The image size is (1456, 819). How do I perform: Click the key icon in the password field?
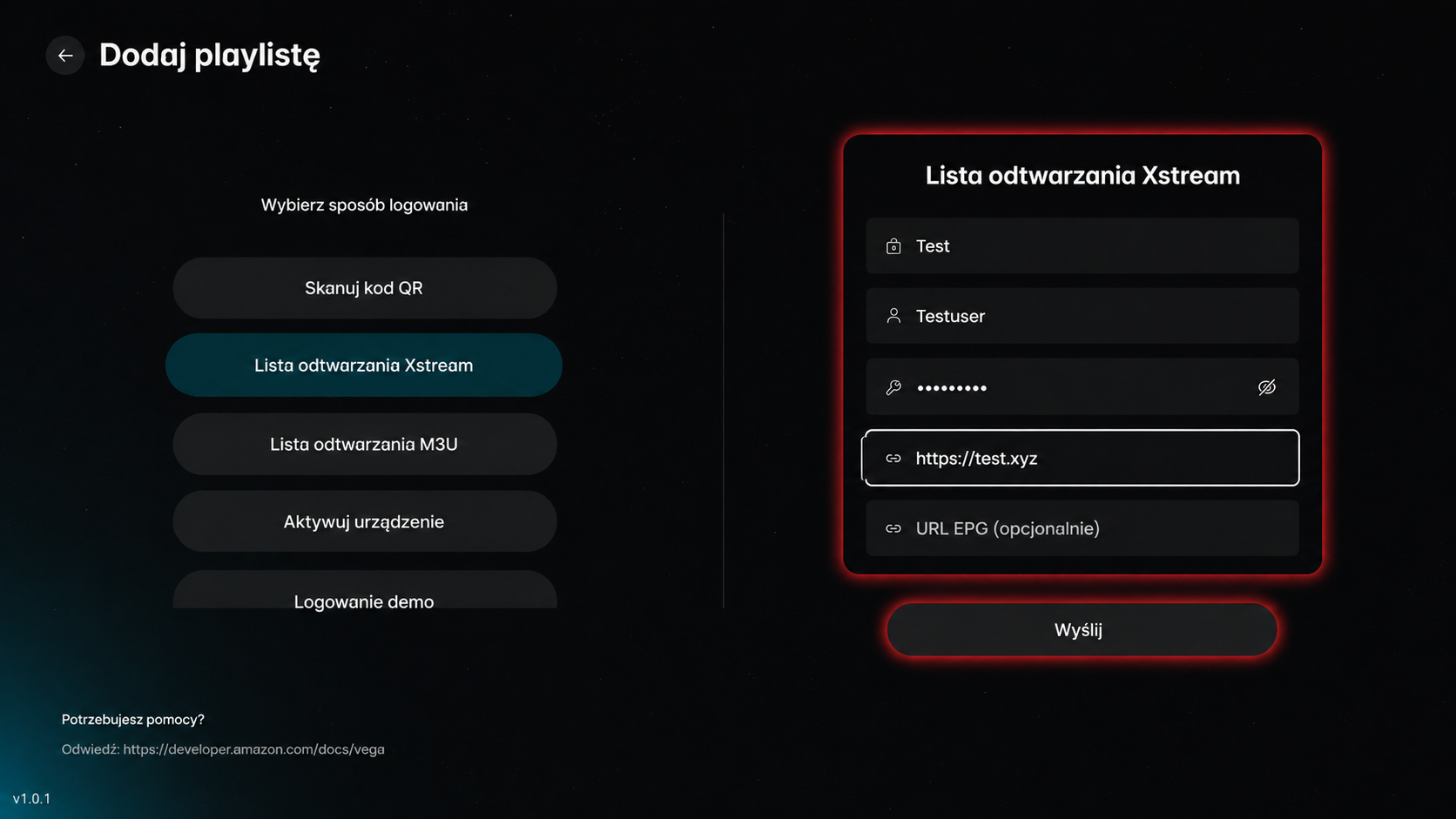tap(893, 387)
